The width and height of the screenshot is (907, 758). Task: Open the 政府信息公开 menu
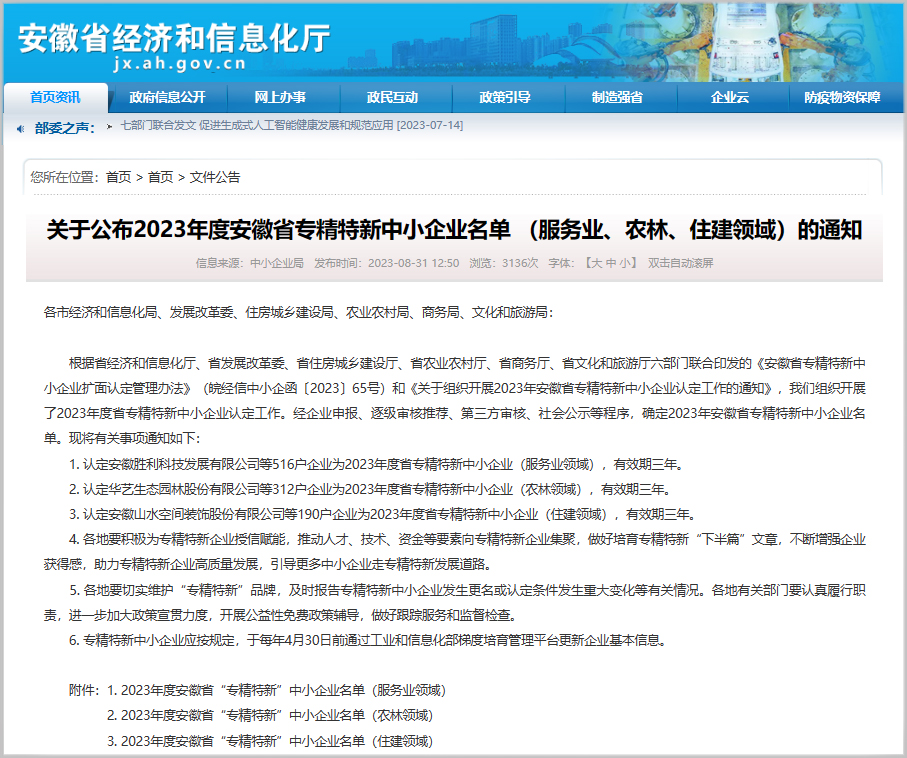(167, 97)
